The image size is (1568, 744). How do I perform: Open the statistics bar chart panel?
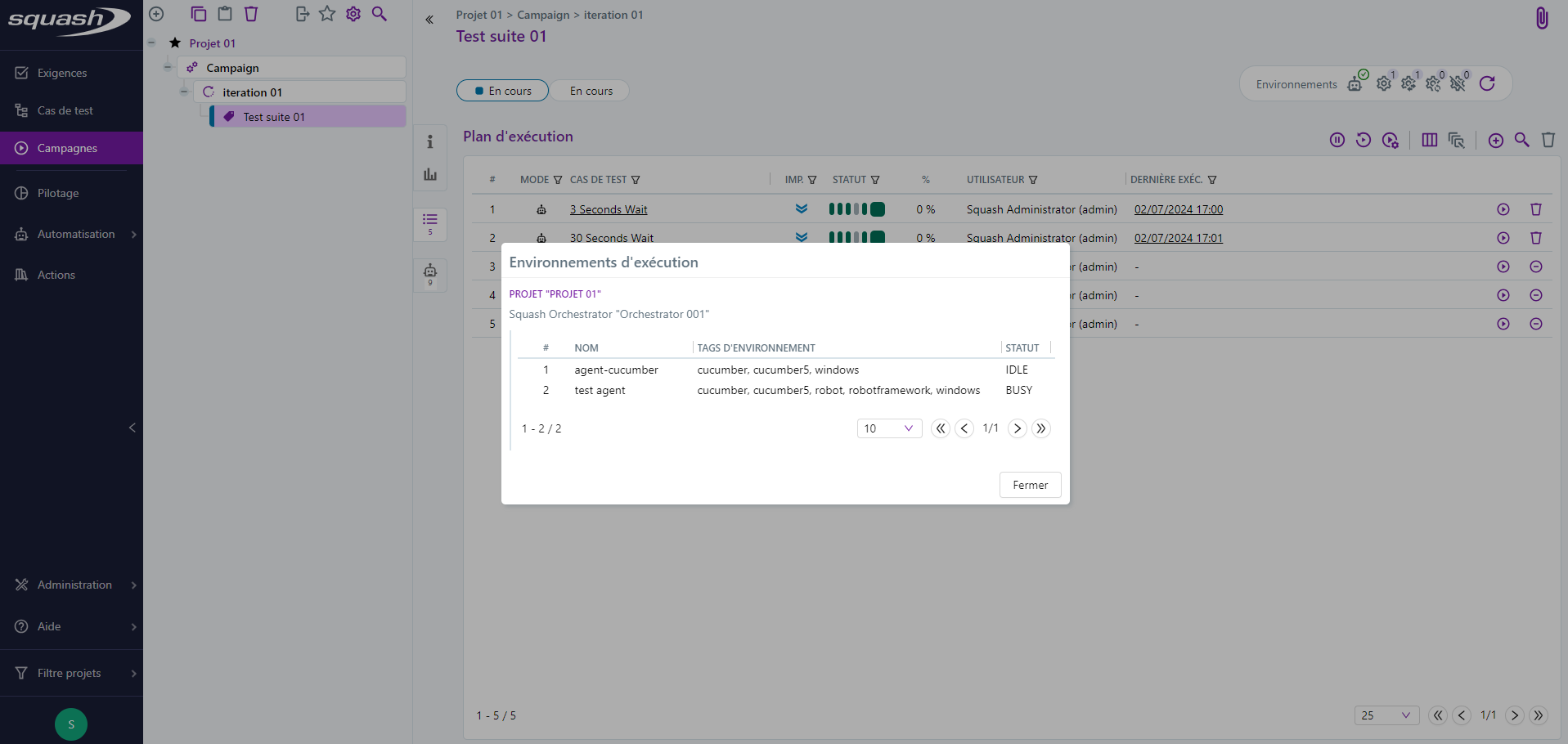coord(430,174)
